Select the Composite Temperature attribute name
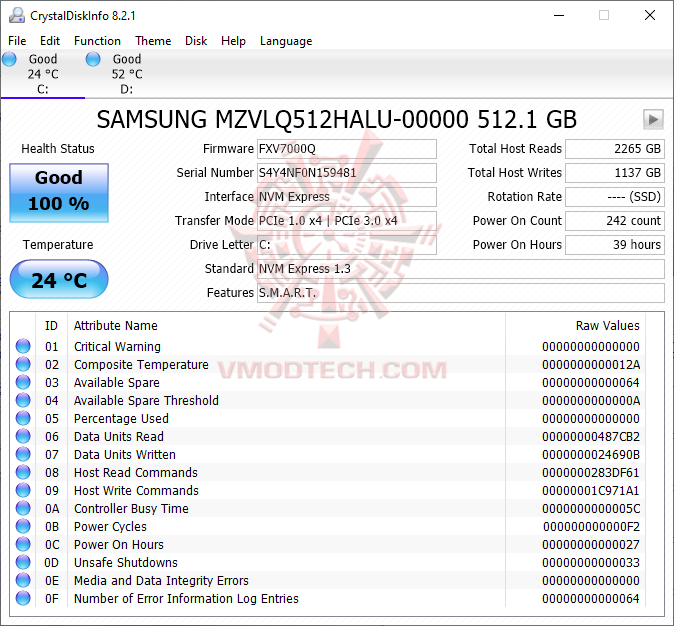Image resolution: width=674 pixels, height=626 pixels. point(141,365)
